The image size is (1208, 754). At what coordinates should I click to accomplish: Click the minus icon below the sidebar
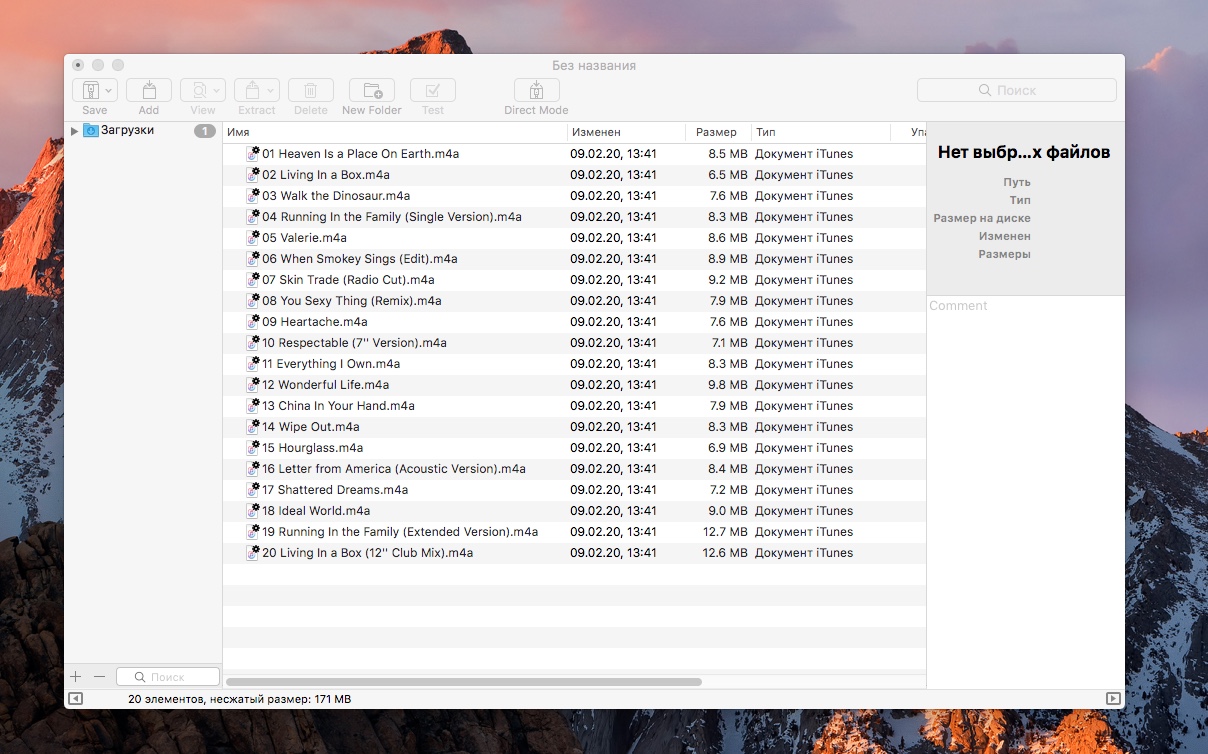[99, 677]
